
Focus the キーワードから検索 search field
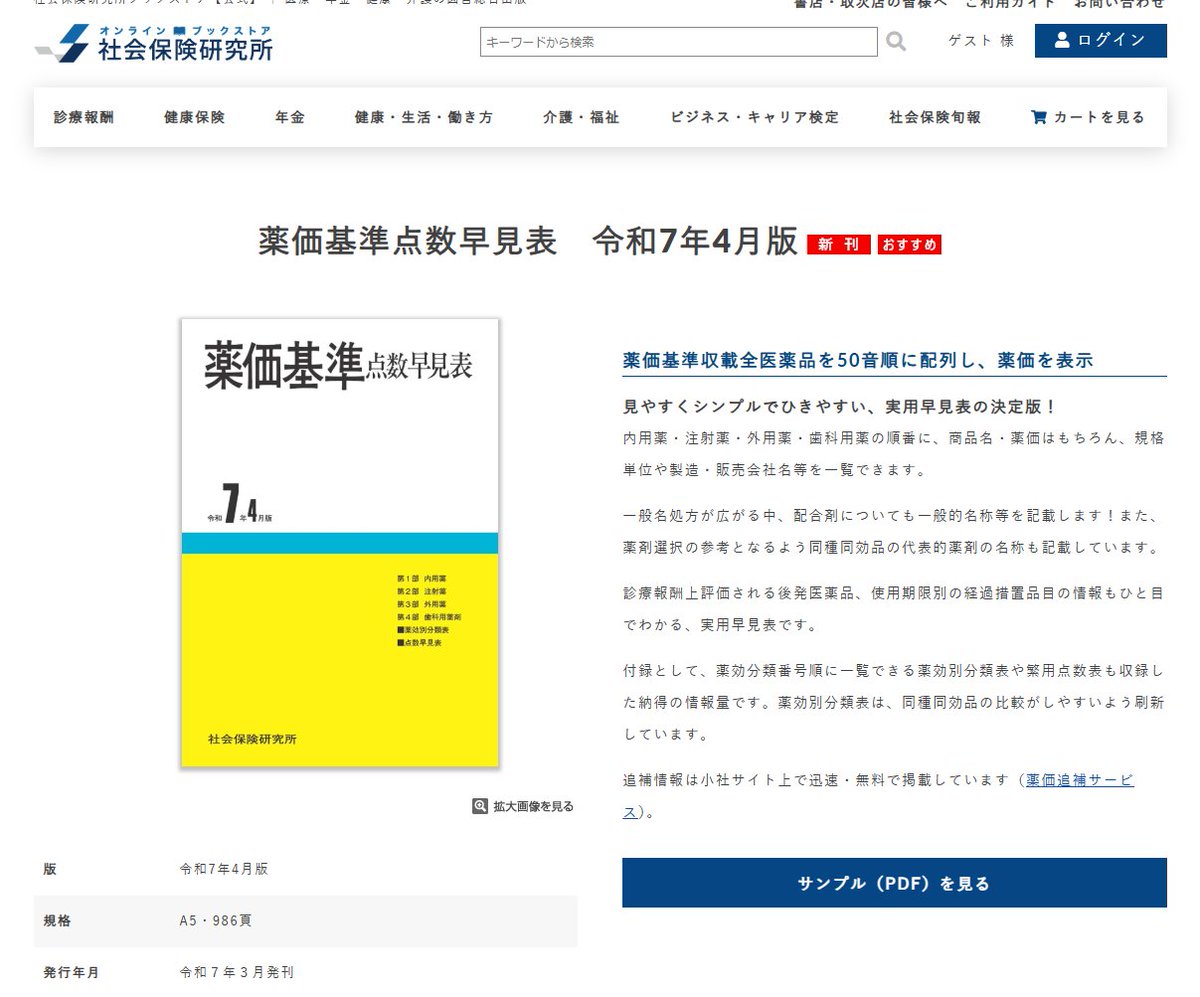tap(679, 42)
